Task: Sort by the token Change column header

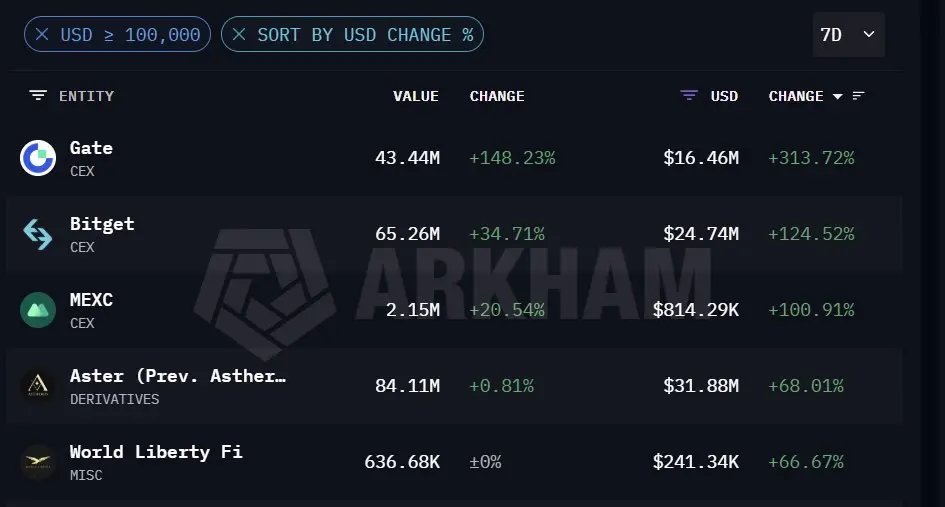Action: pos(497,96)
